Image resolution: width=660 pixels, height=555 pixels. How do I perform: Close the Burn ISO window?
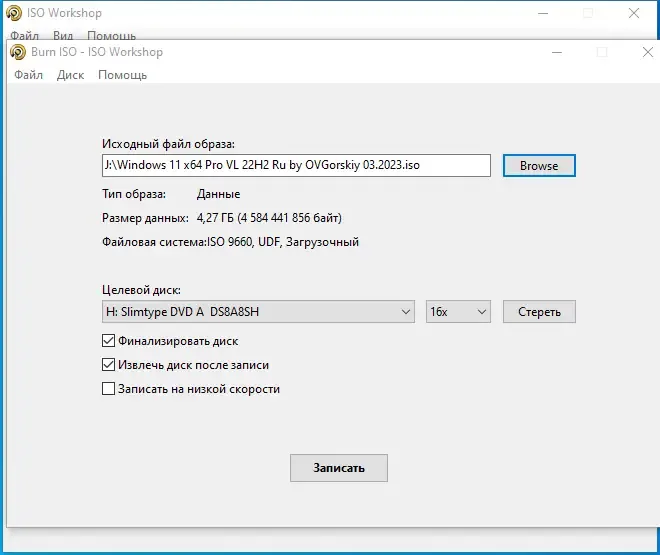[x=648, y=52]
